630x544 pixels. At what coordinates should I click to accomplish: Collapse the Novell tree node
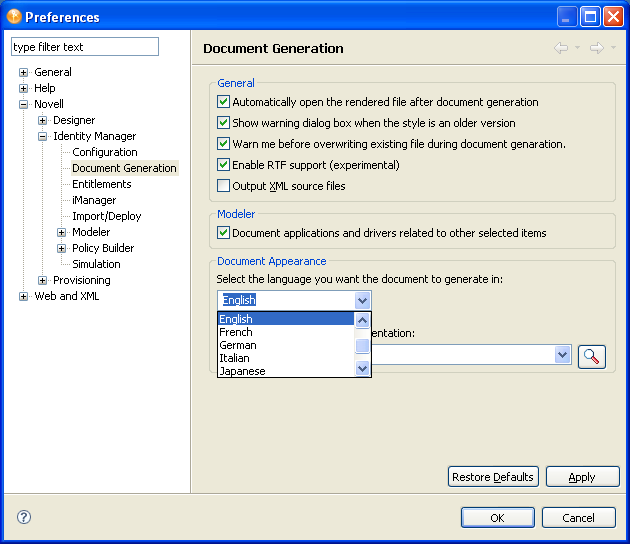point(24,104)
